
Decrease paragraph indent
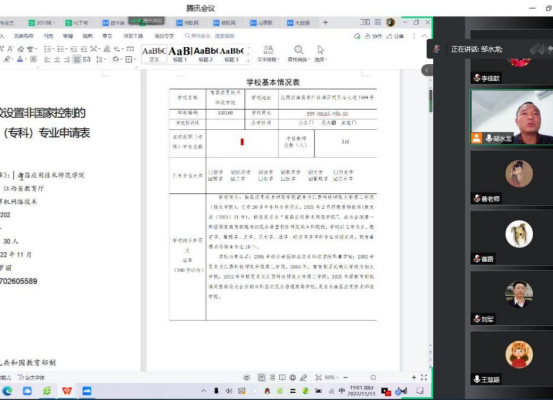click(73, 49)
